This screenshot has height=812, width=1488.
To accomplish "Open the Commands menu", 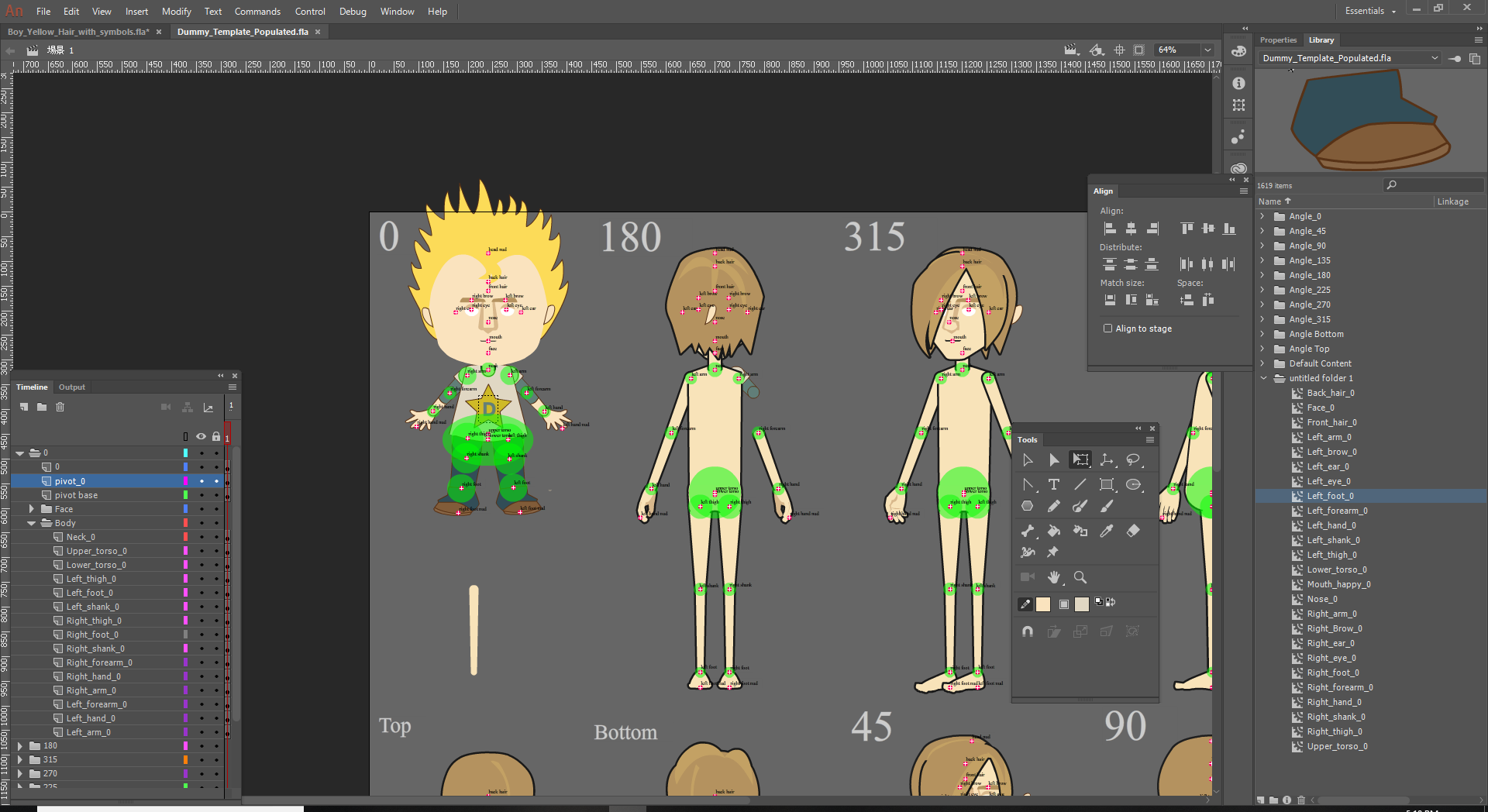I will (x=257, y=12).
